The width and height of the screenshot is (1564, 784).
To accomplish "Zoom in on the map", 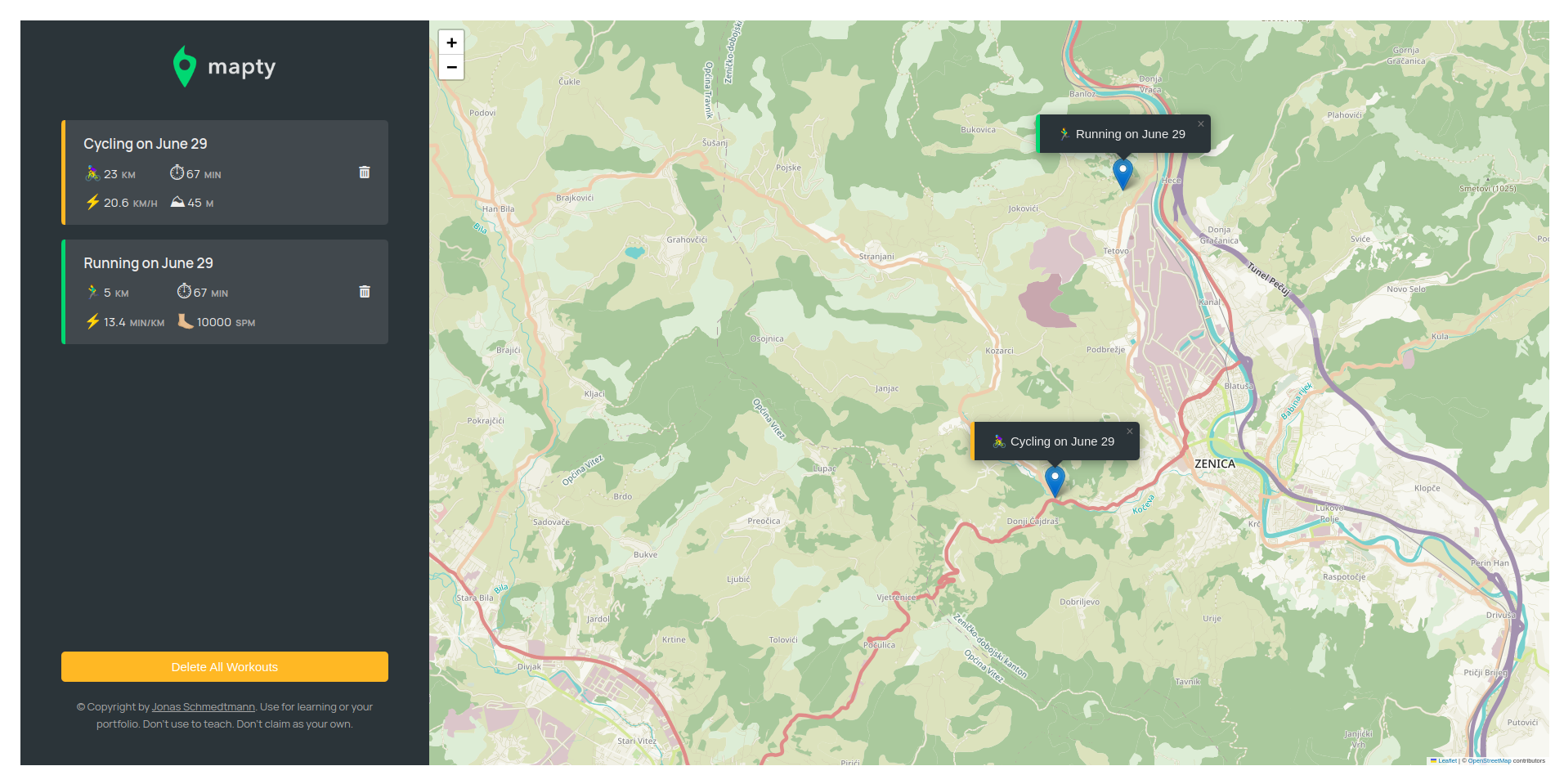I will point(451,43).
